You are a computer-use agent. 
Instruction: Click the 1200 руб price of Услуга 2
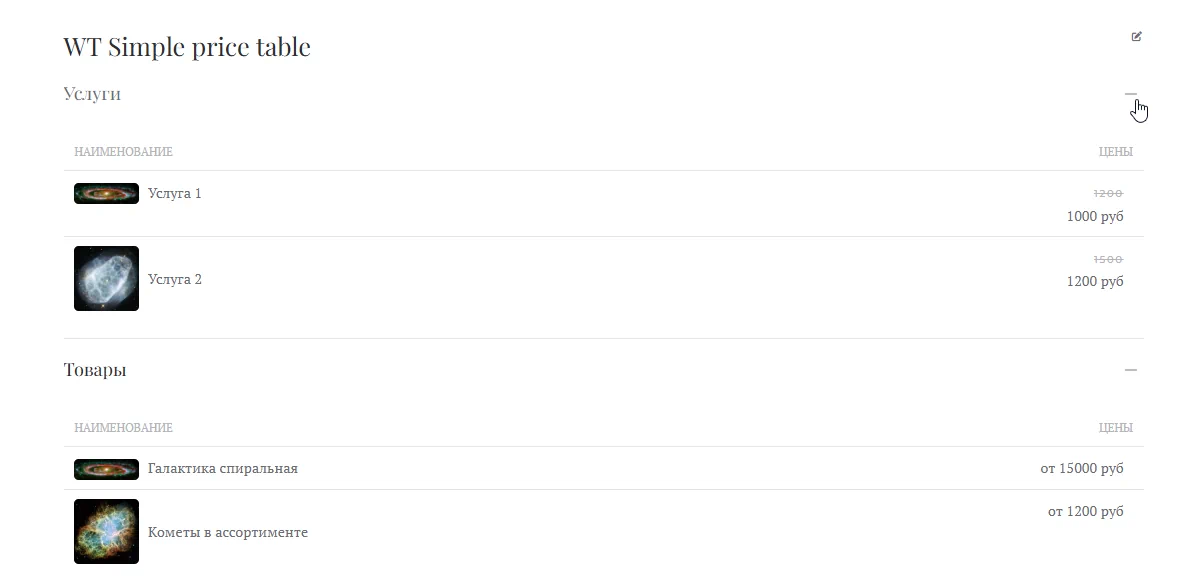coord(1095,281)
